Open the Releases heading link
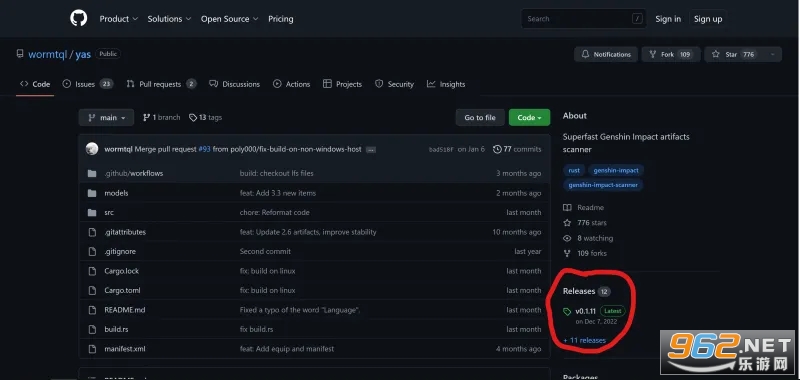The image size is (800, 380). (x=586, y=291)
